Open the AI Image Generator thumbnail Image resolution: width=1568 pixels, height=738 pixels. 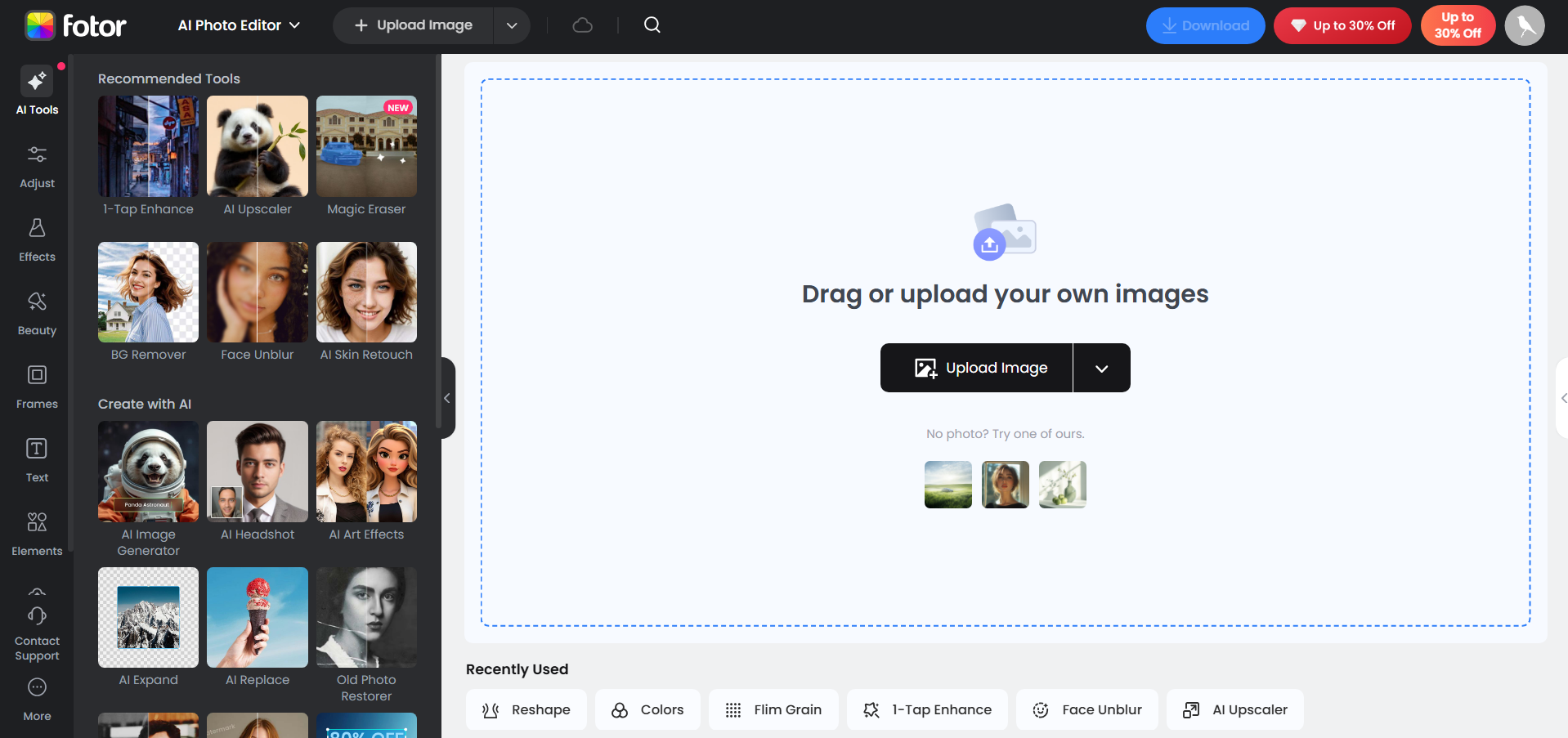[x=148, y=472]
